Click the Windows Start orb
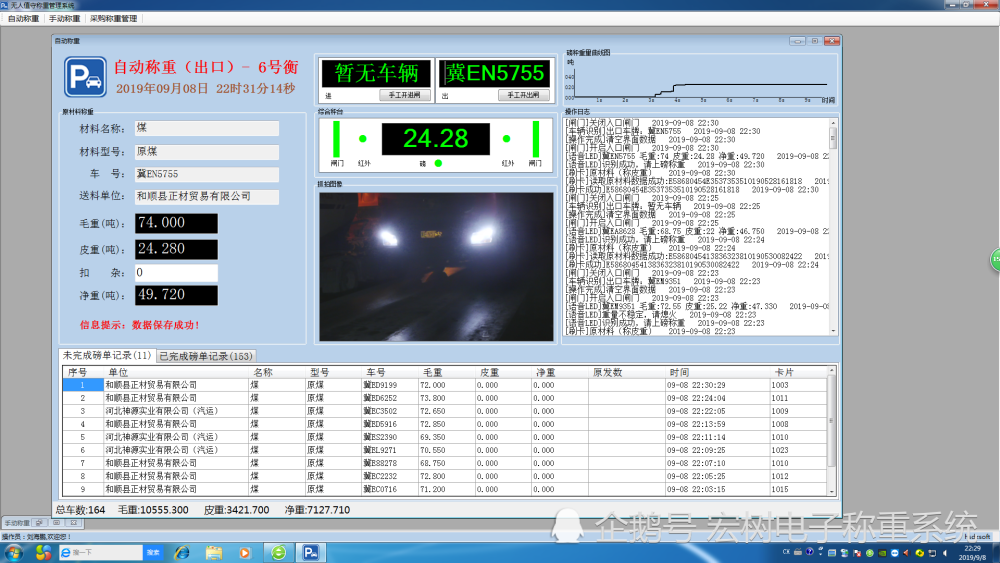This screenshot has height=563, width=1000. pos(13,553)
